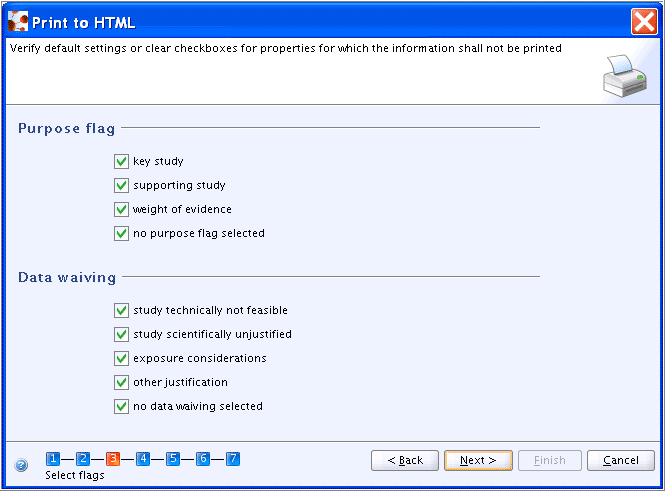The width and height of the screenshot is (665, 491).
Task: Jump to wizard step 2 icon
Action: click(83, 458)
